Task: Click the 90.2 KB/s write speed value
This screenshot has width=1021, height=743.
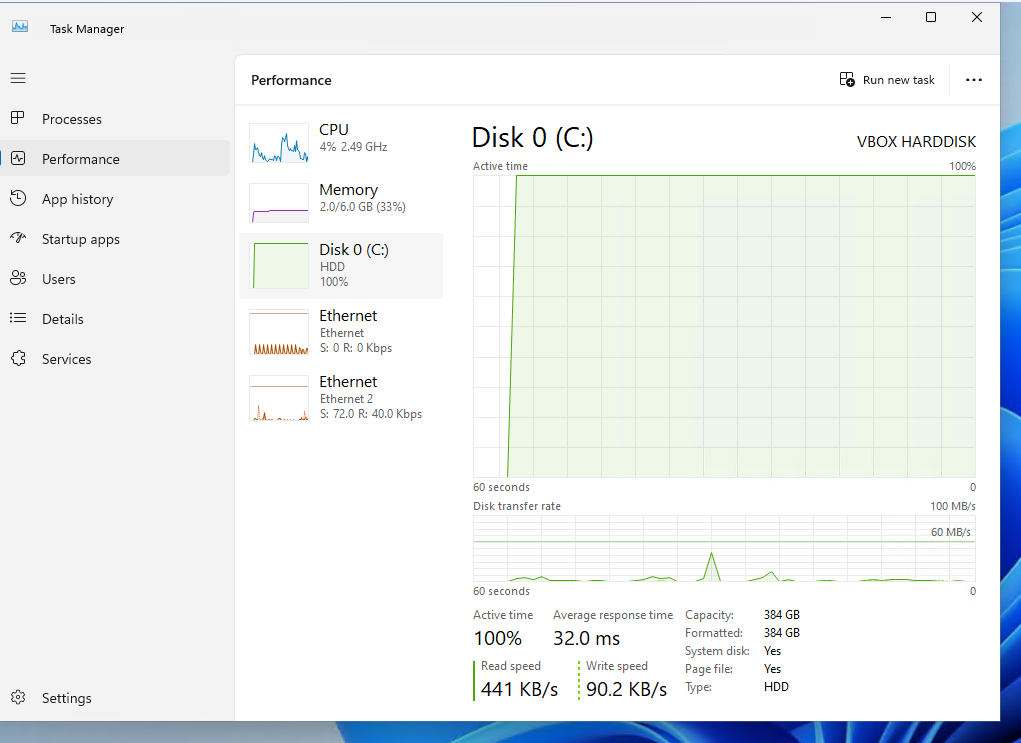Action: [626, 689]
